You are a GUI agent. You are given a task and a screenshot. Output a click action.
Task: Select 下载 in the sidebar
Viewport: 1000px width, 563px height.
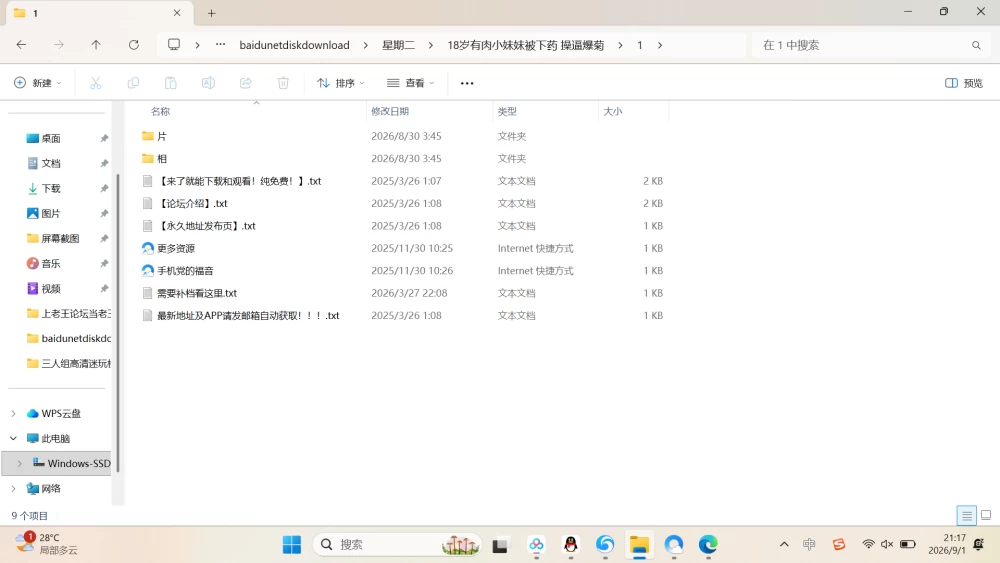[x=51, y=188]
